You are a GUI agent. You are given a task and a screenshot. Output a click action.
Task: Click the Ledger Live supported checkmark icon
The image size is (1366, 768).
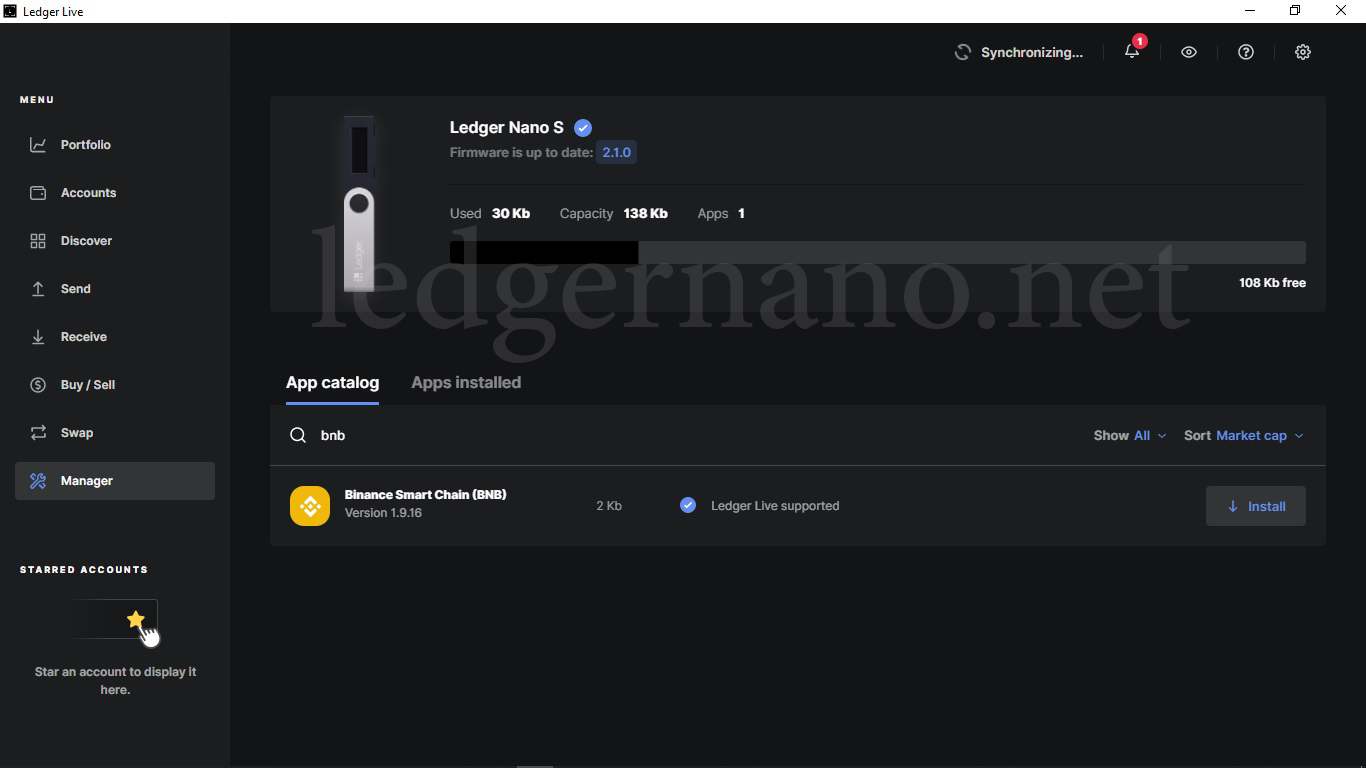tap(688, 506)
